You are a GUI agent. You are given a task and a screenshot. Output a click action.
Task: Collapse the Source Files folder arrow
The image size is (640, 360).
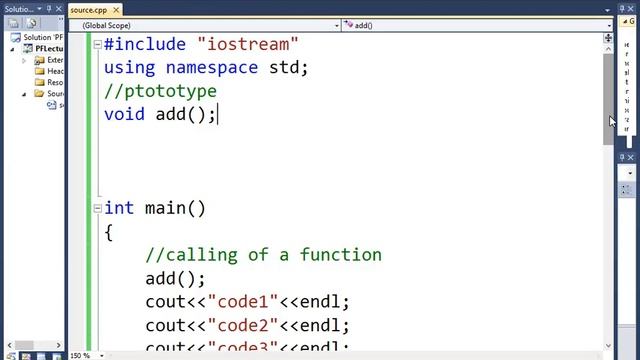pos(24,94)
